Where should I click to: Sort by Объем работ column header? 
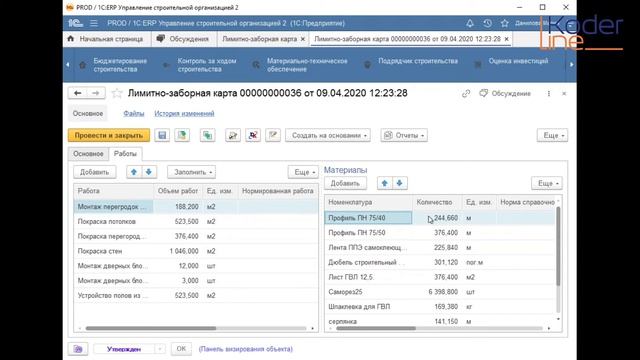coord(177,191)
